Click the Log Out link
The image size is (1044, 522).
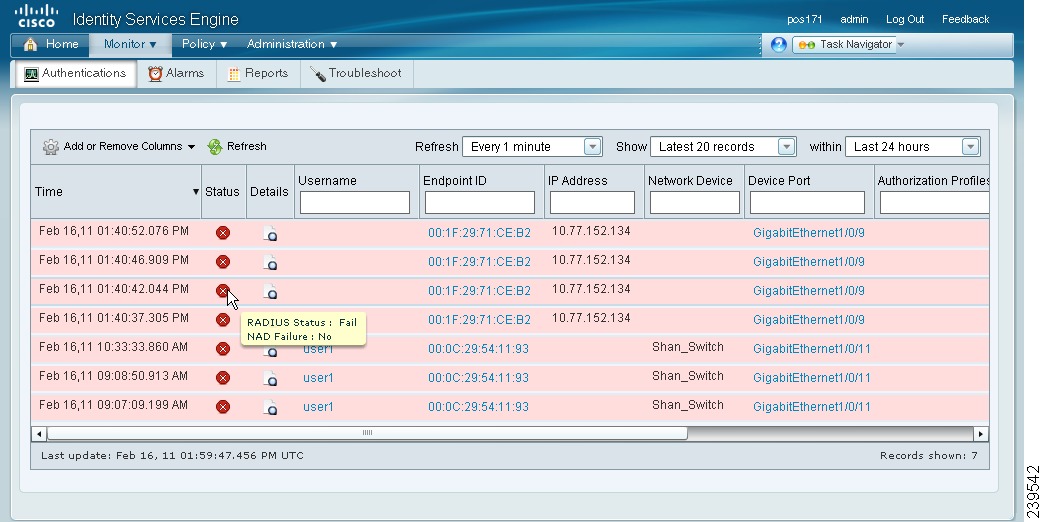tap(905, 19)
